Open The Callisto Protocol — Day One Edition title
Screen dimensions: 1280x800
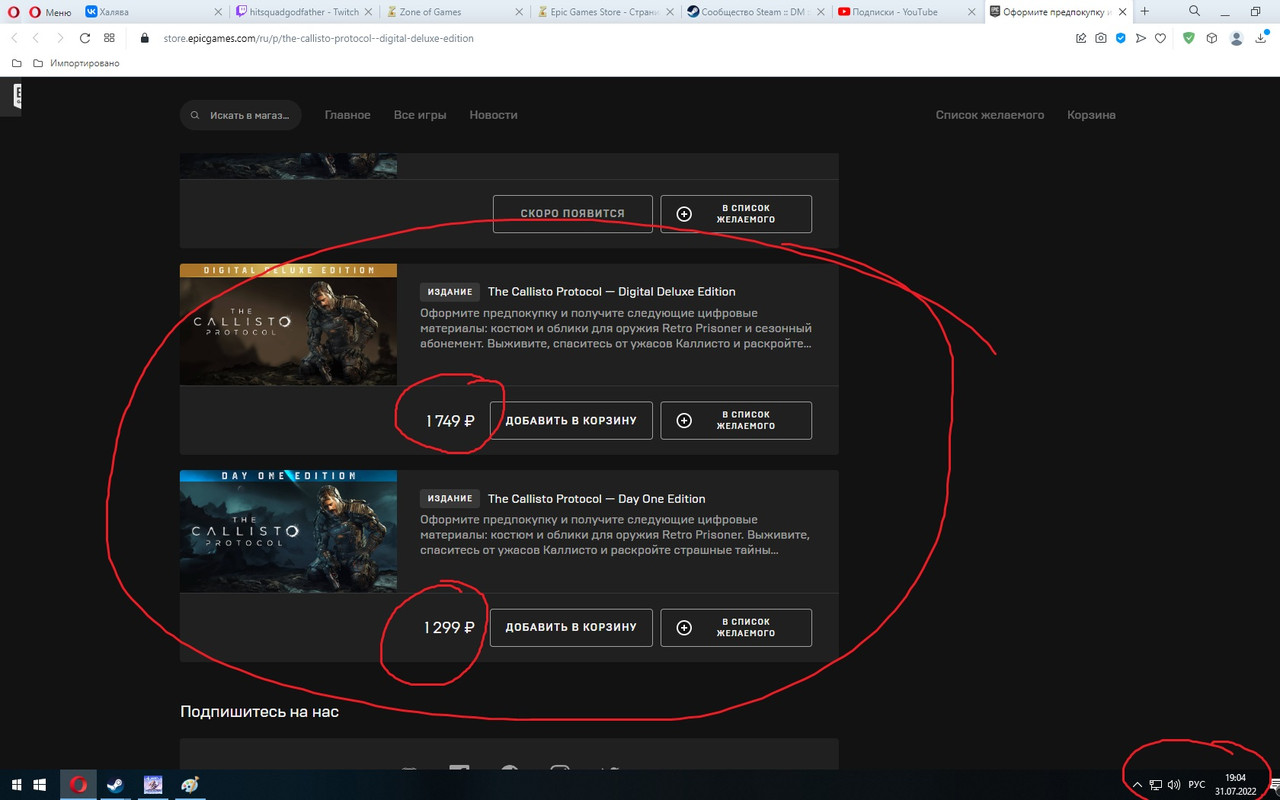pyautogui.click(x=596, y=499)
